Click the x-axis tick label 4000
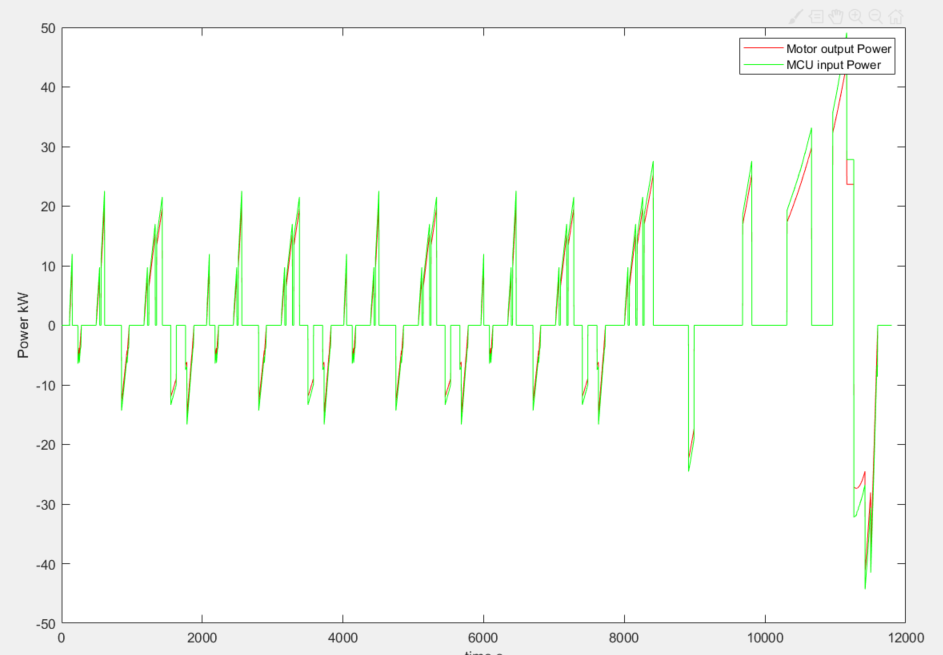The image size is (943, 655). tap(343, 638)
